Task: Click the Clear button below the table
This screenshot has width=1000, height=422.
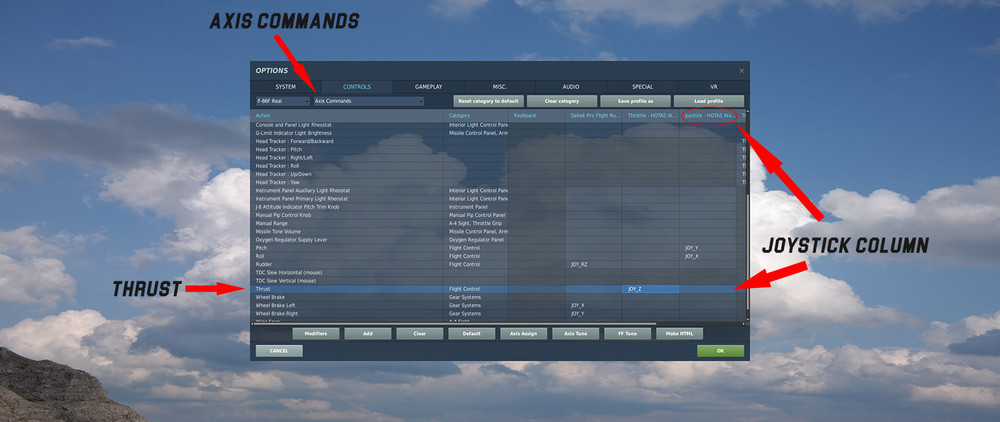Action: click(420, 333)
